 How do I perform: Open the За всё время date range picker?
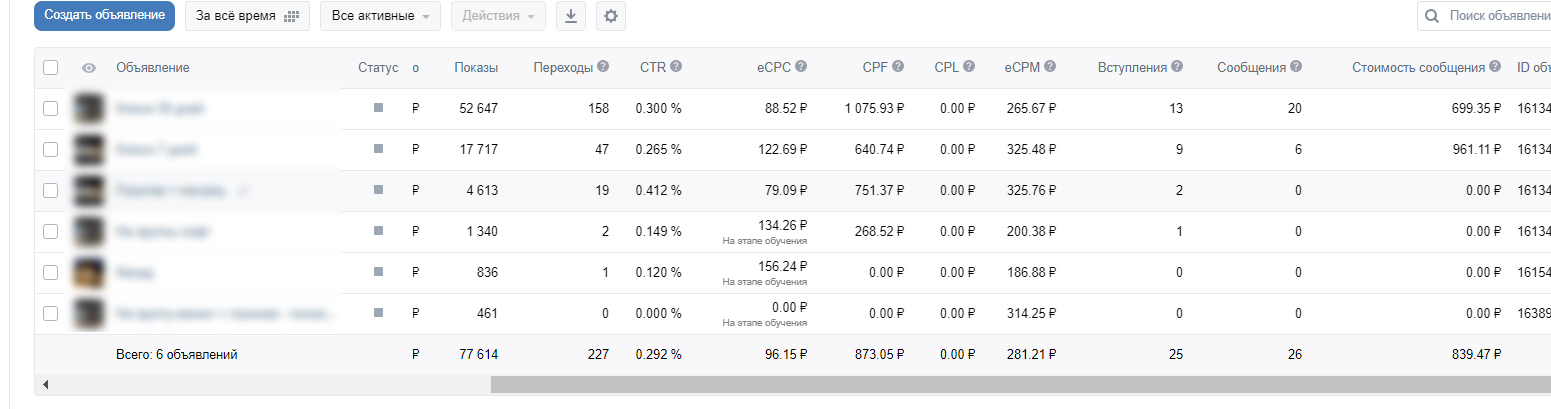point(247,16)
